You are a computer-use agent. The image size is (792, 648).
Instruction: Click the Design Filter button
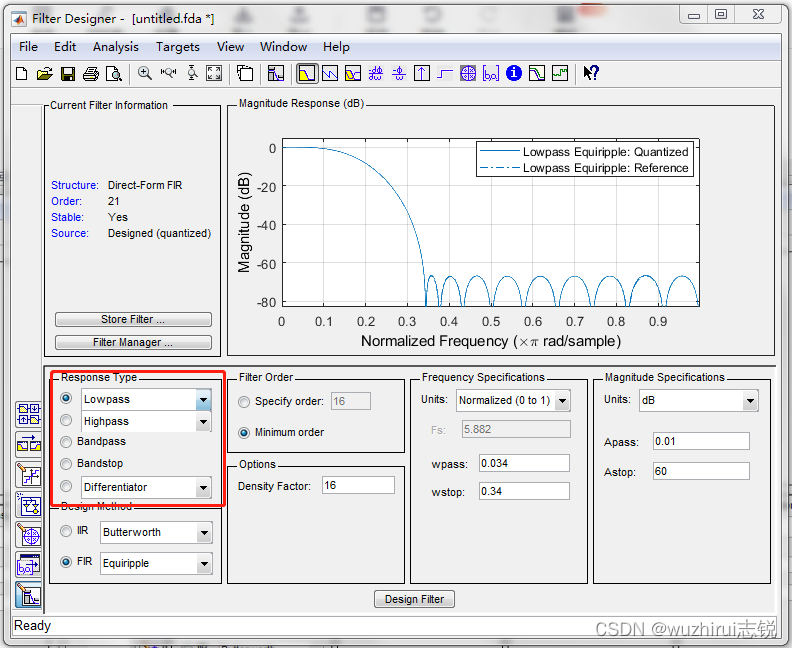point(414,599)
